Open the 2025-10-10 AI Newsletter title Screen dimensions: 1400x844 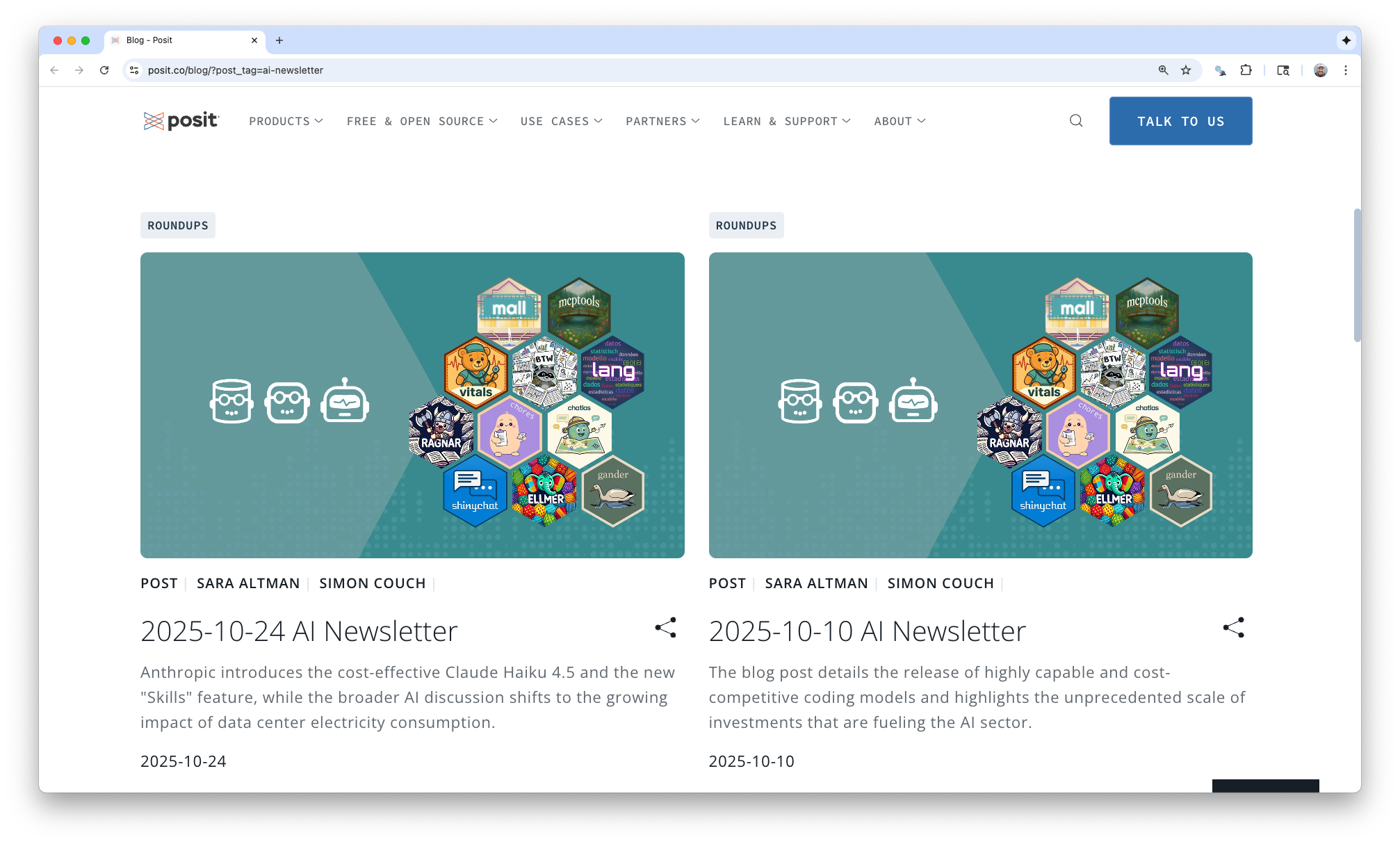tap(867, 631)
